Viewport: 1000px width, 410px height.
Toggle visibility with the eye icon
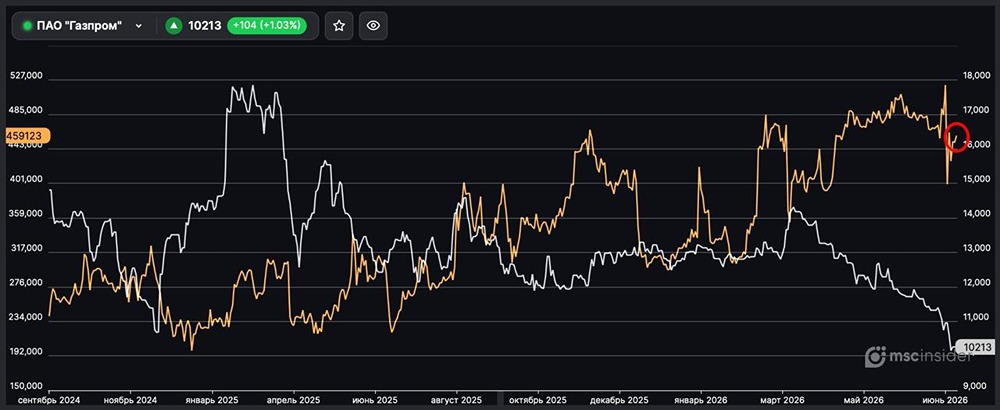click(x=373, y=26)
